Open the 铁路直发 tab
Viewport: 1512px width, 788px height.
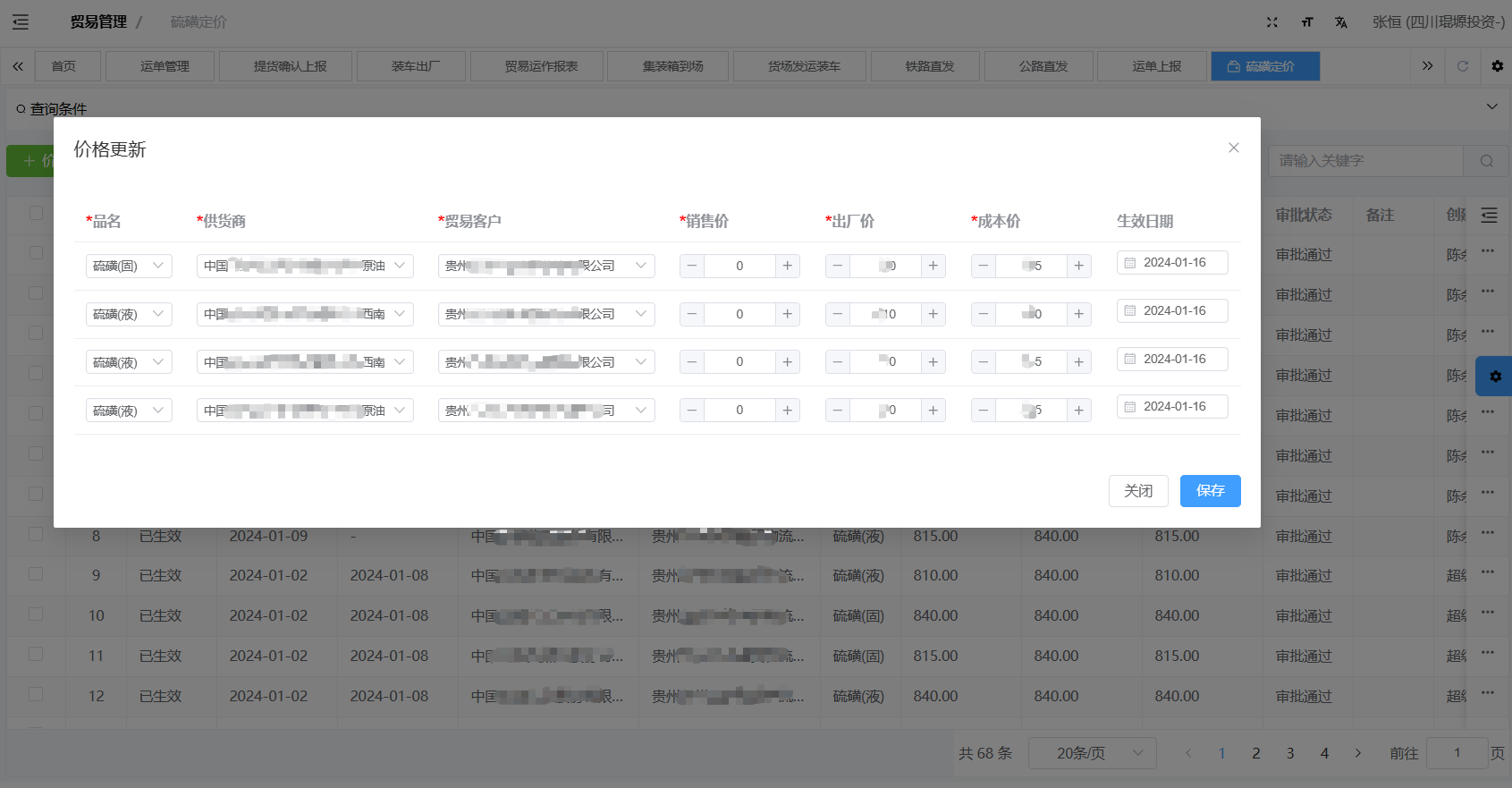[x=929, y=66]
